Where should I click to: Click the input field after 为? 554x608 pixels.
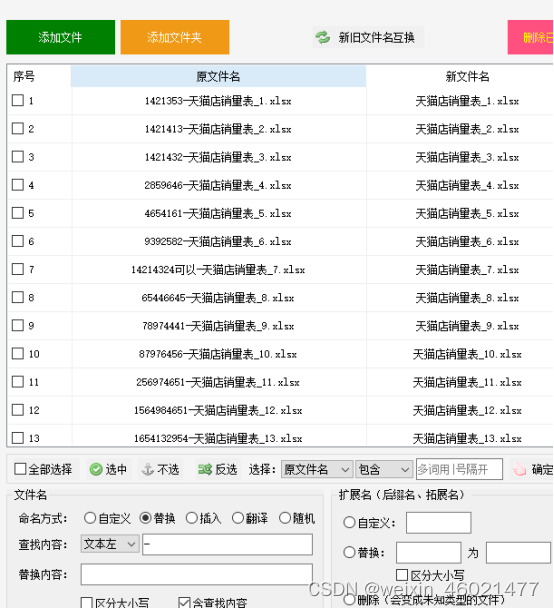point(518,553)
